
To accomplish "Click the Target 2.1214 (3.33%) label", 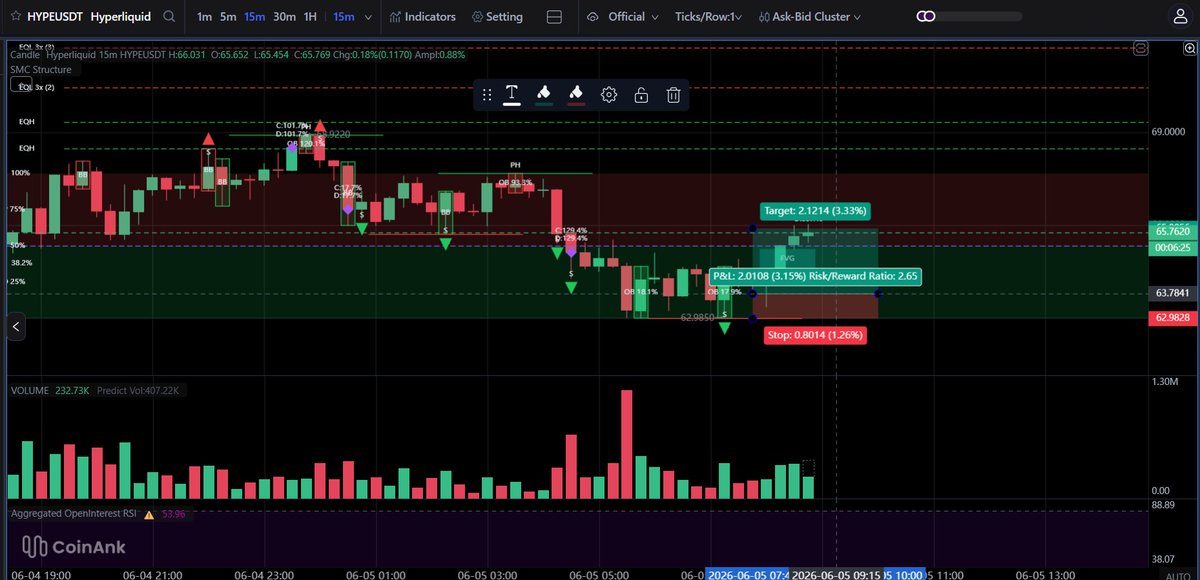I will tap(815, 211).
